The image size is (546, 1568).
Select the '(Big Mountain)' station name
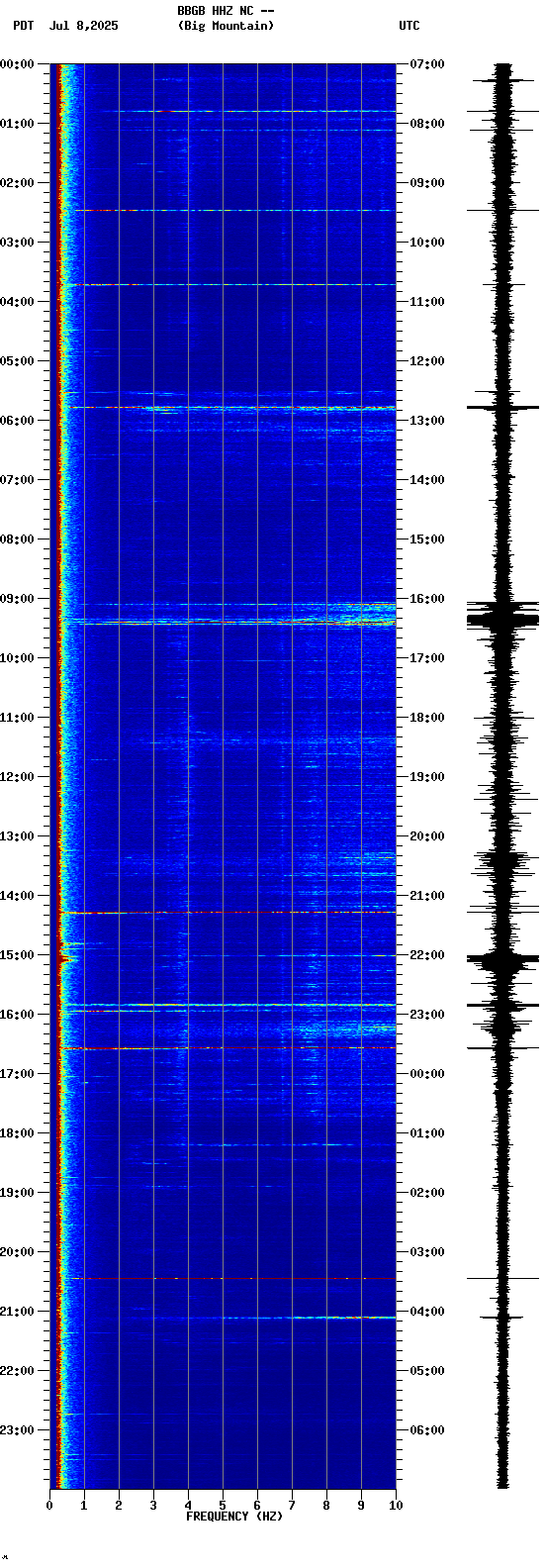(x=226, y=26)
